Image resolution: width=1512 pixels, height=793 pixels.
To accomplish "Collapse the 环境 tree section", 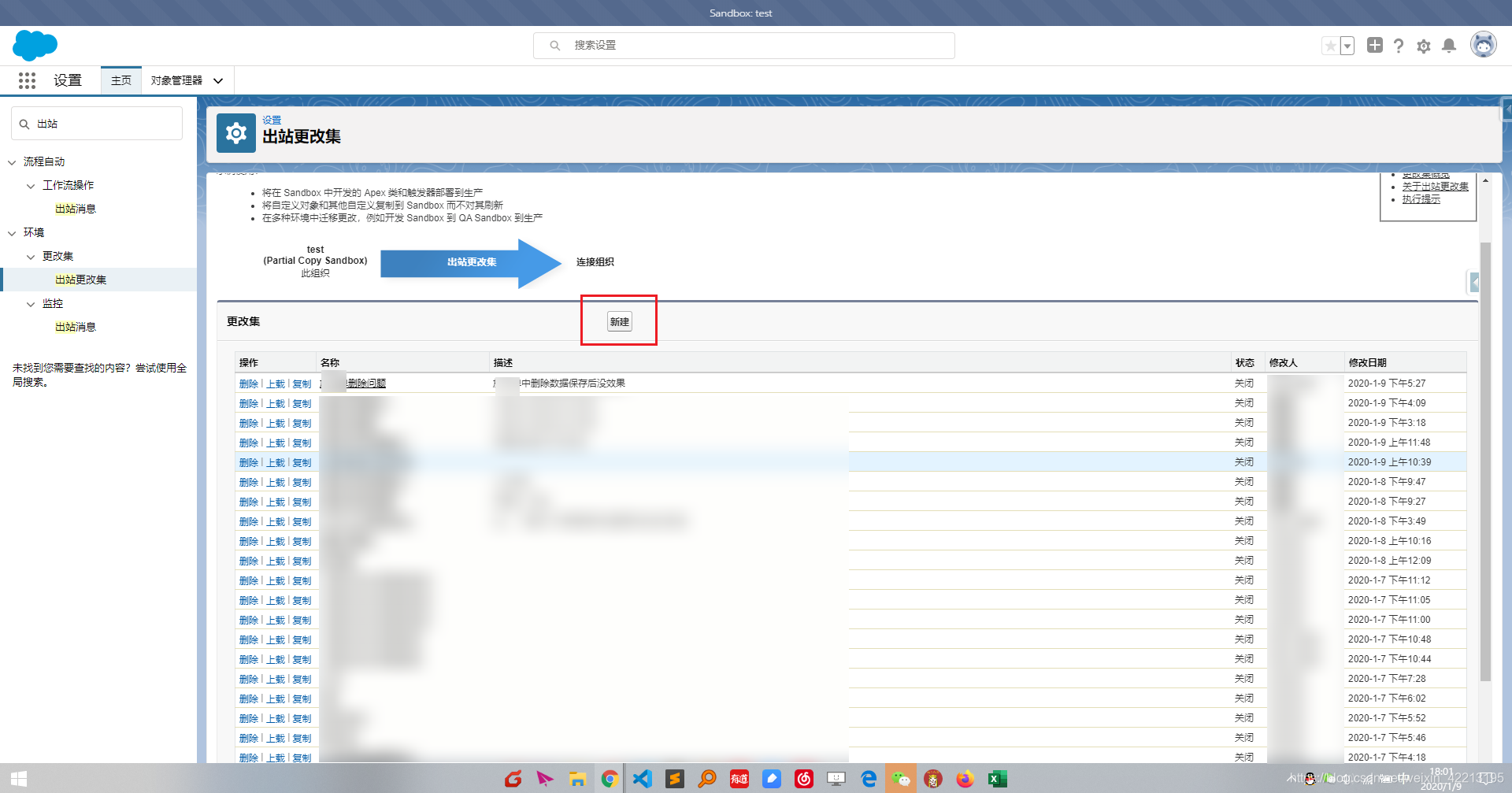I will point(12,233).
